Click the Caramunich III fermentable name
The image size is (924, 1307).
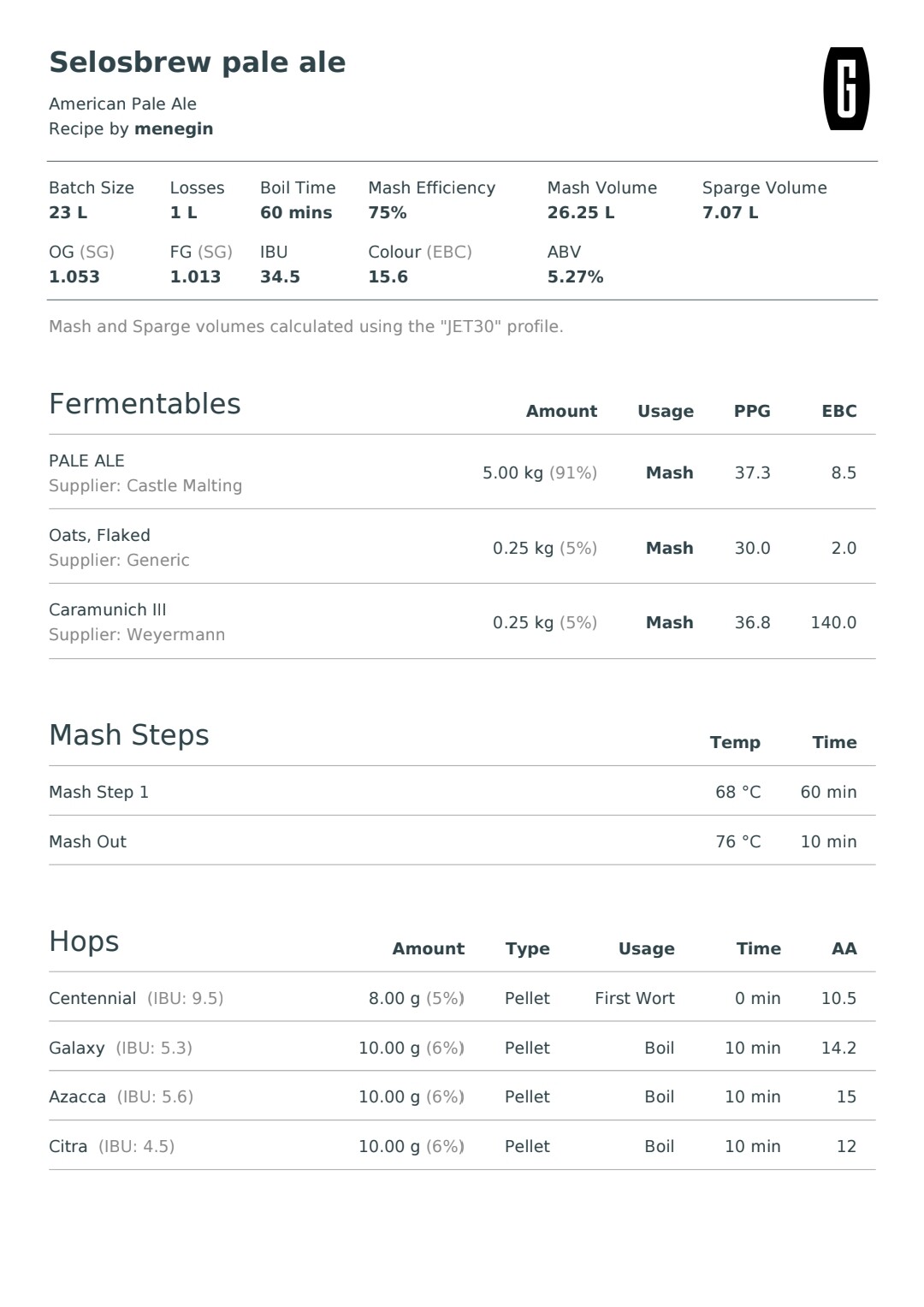pyautogui.click(x=108, y=610)
